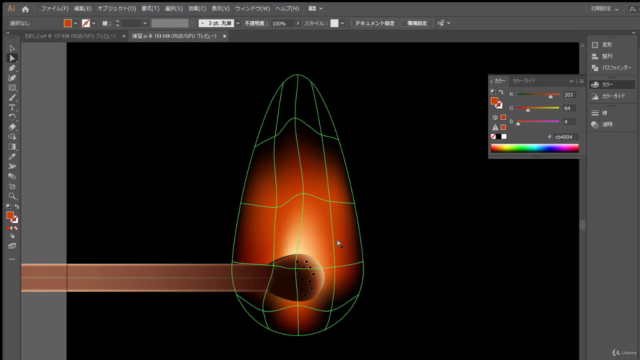Select the Eraser tool
Screen dimensions: 640x360
[x=12, y=127]
